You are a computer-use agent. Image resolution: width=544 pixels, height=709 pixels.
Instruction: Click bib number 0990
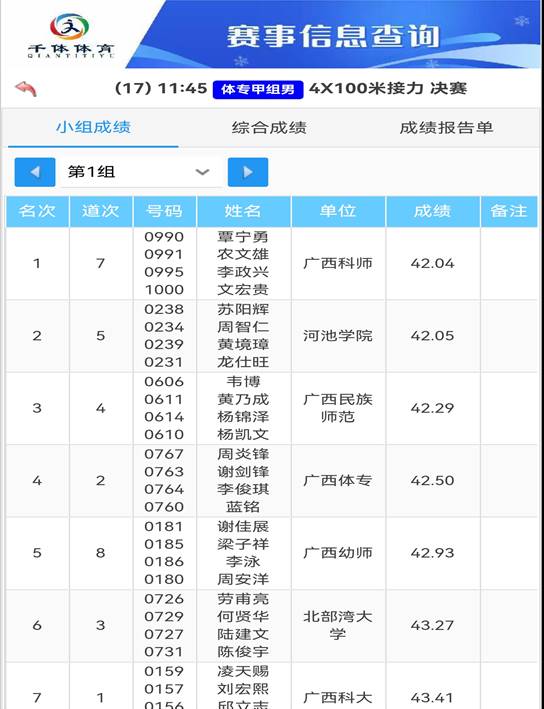click(164, 236)
